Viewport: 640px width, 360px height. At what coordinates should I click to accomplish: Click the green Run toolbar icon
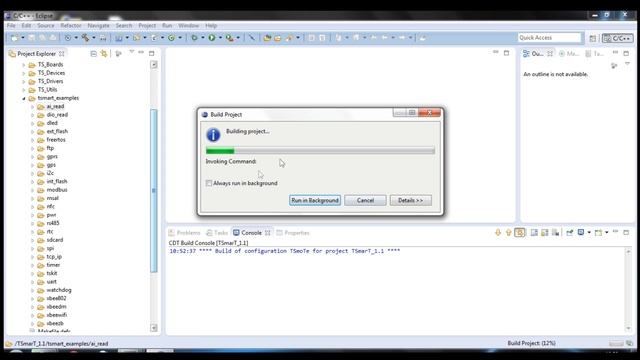tap(212, 38)
